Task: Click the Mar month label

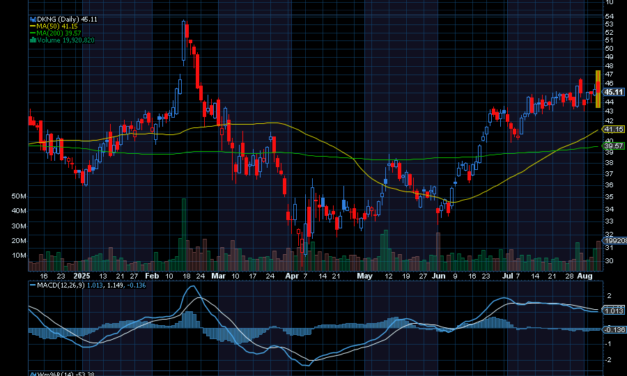Action: pos(218,276)
